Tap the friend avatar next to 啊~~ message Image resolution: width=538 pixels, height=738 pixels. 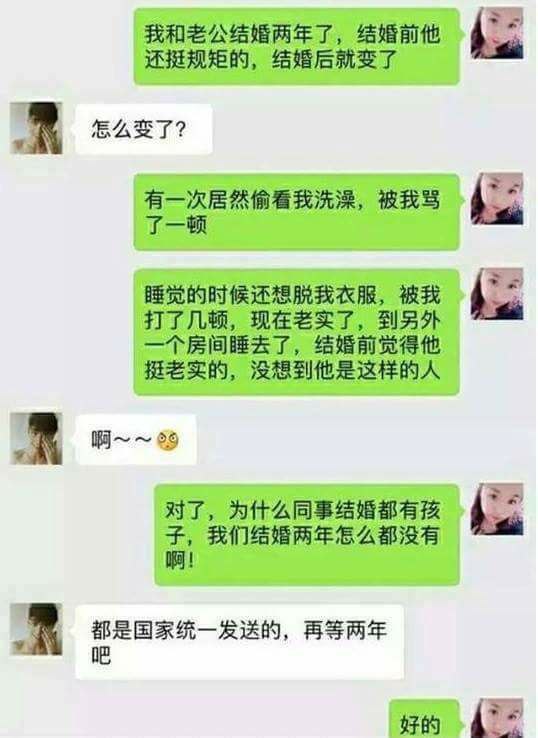pos(36,439)
